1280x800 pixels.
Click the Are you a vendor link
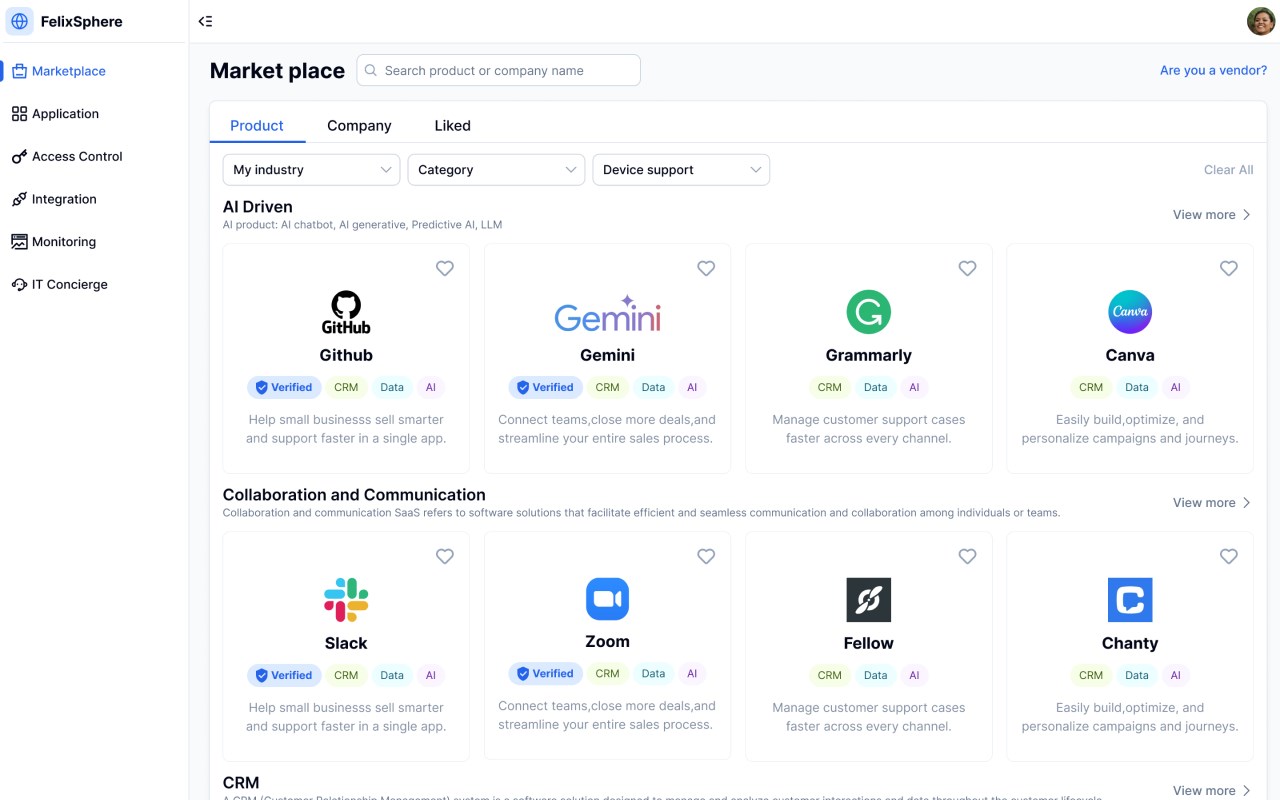[1213, 71]
